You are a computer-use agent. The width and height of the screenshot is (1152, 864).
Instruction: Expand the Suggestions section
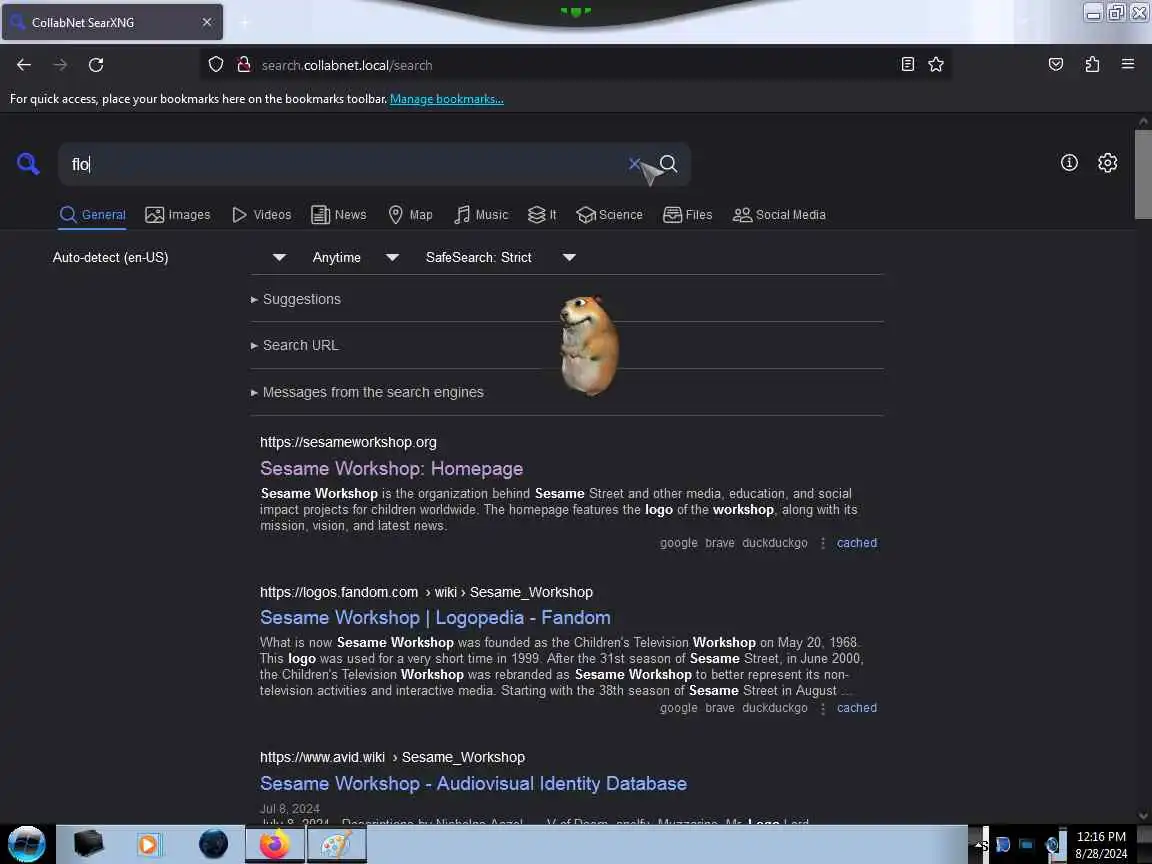[x=295, y=299]
